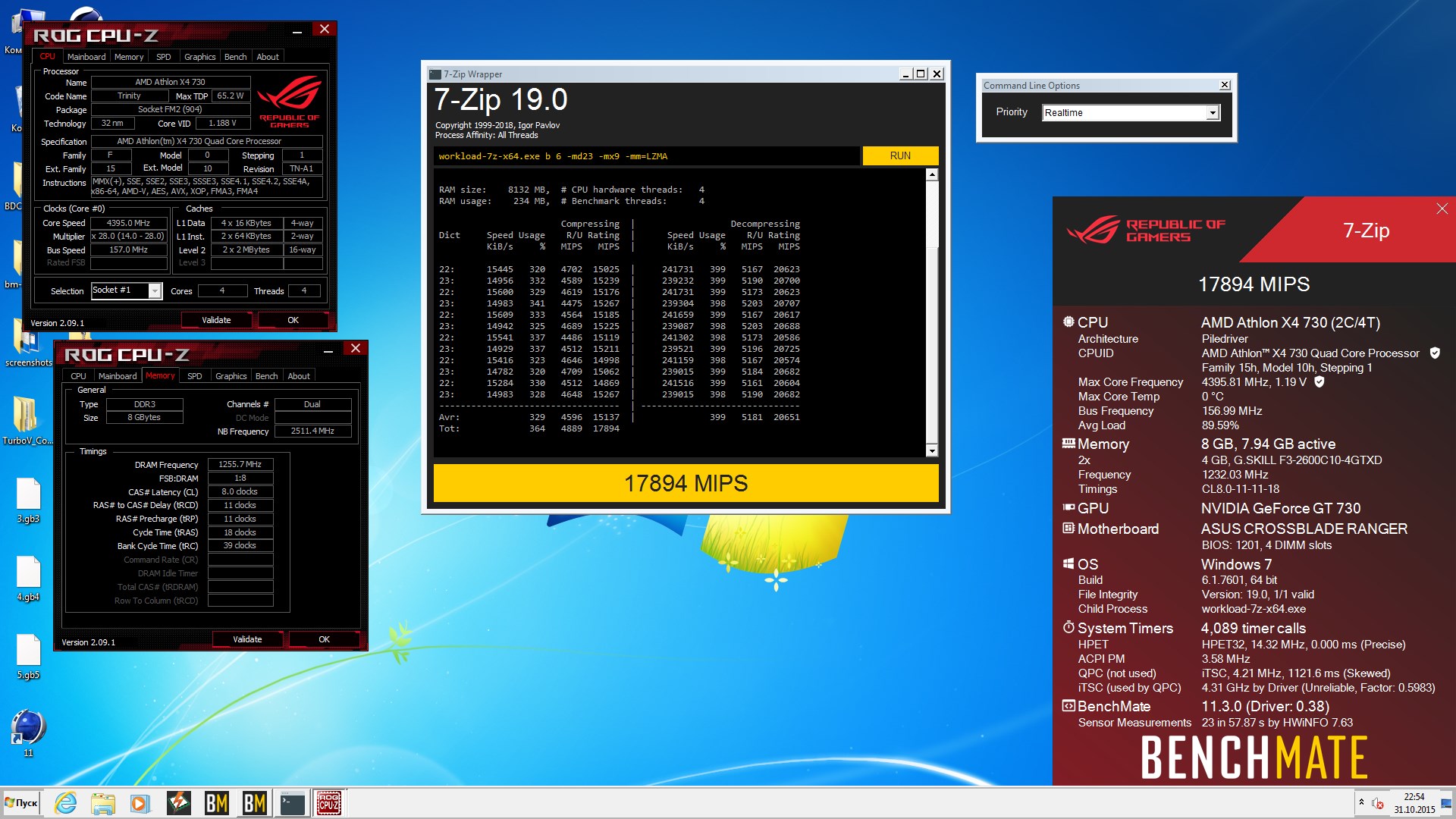This screenshot has width=1456, height=819.
Task: Click the CPU chip icon in BenchMate panel
Action: tap(1068, 322)
